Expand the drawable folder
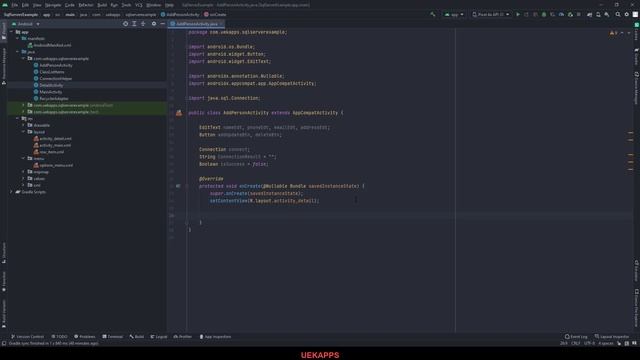This screenshot has height=360, width=640. coord(23,125)
